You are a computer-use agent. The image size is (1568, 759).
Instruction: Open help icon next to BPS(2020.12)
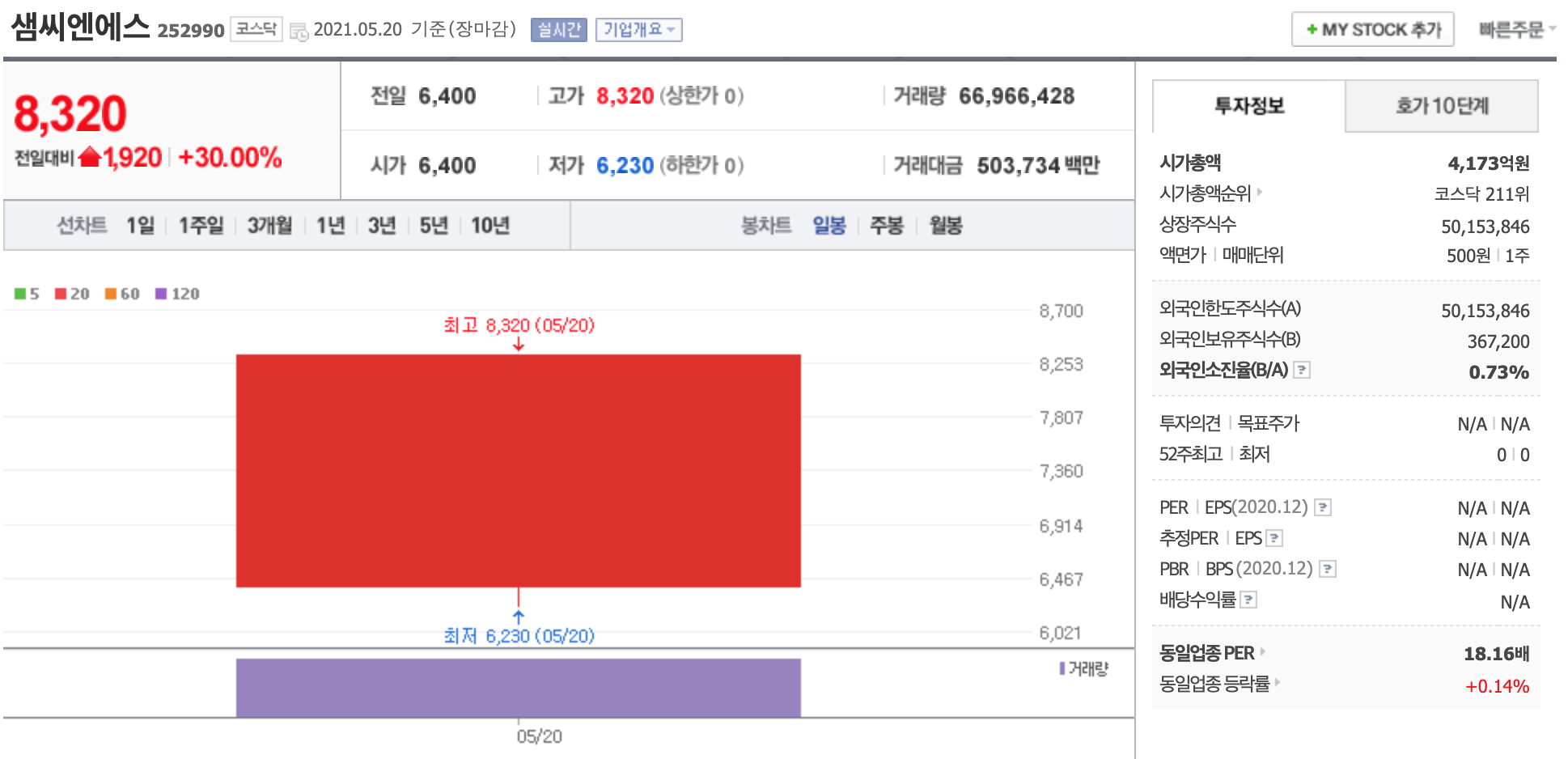pyautogui.click(x=1328, y=569)
